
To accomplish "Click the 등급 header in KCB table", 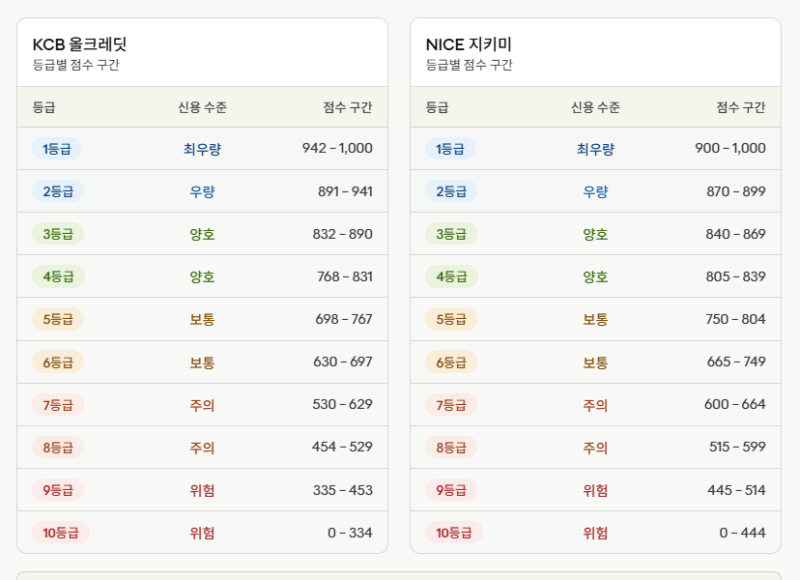I will click(44, 107).
